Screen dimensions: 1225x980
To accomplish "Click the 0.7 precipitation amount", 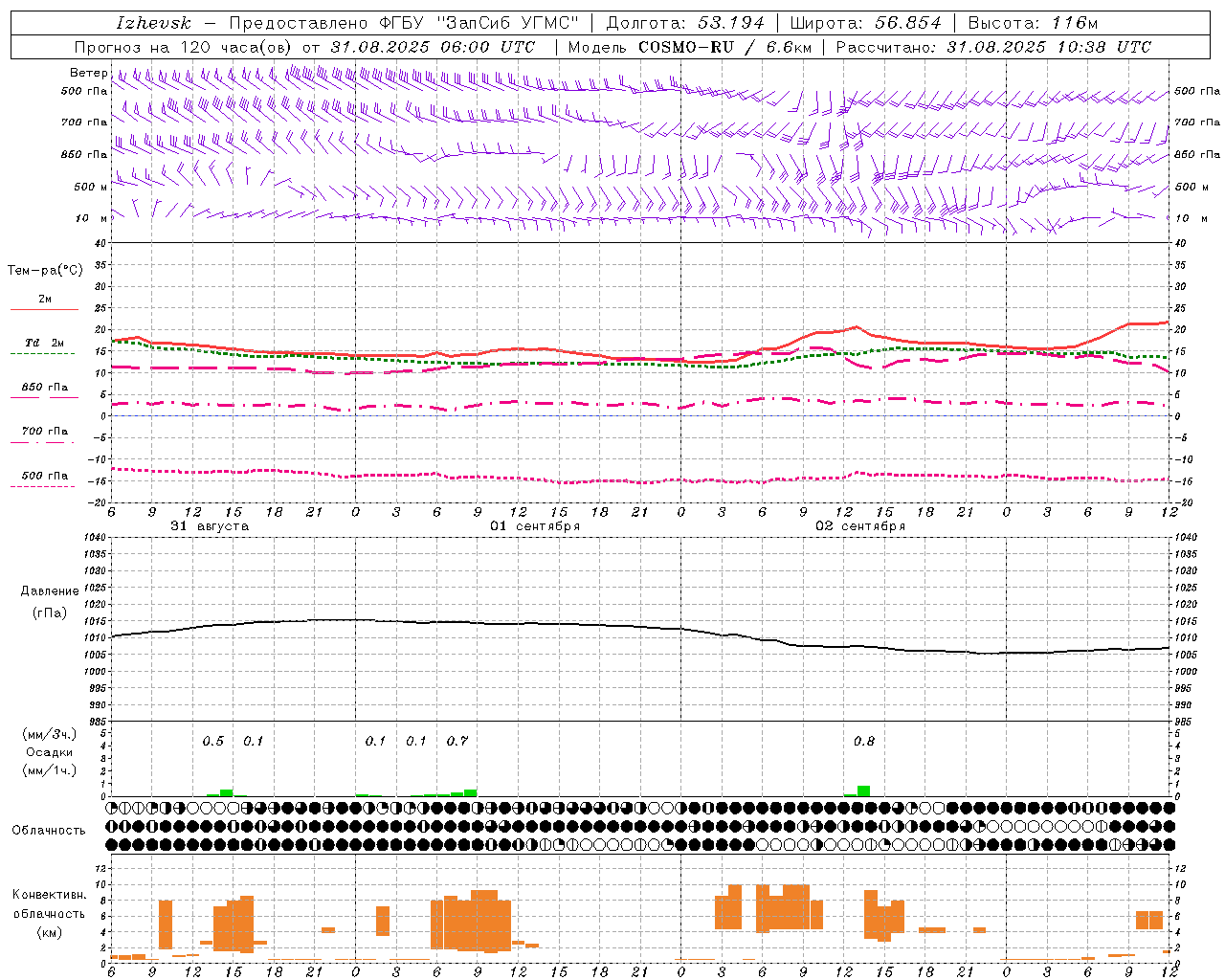I will [457, 741].
